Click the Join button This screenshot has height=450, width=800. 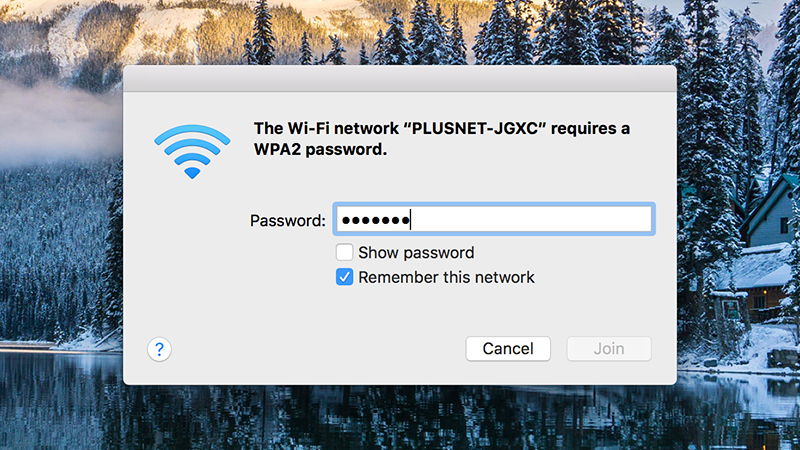pos(609,348)
